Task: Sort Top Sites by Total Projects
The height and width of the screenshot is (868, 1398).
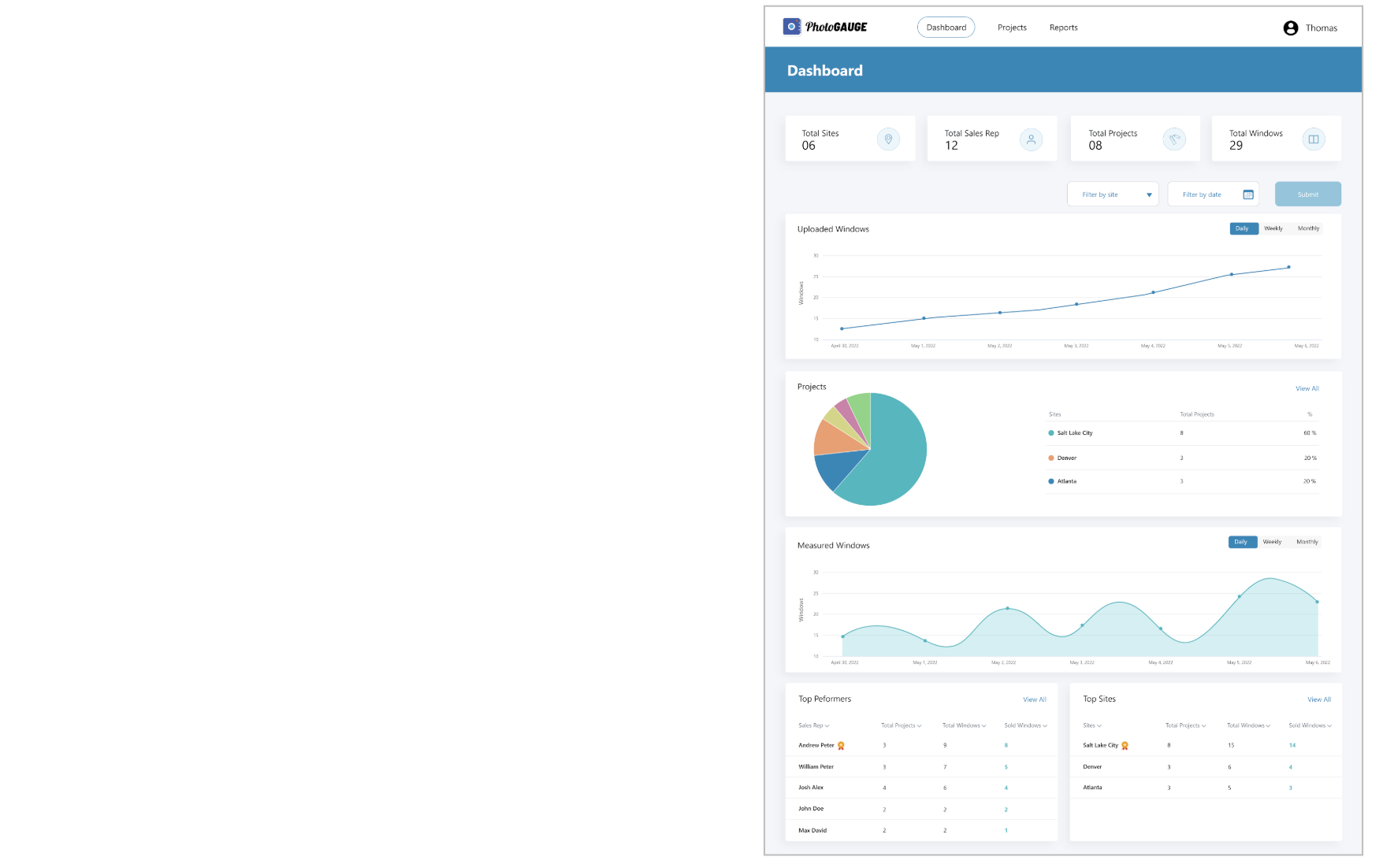Action: [1185, 725]
